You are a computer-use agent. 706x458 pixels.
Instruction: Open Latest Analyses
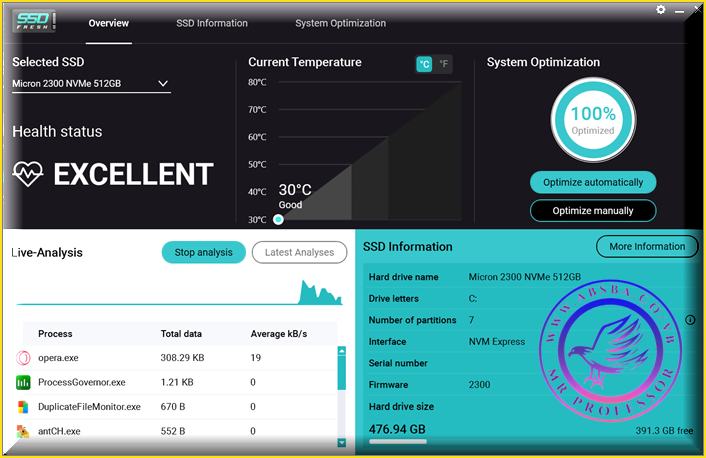299,252
